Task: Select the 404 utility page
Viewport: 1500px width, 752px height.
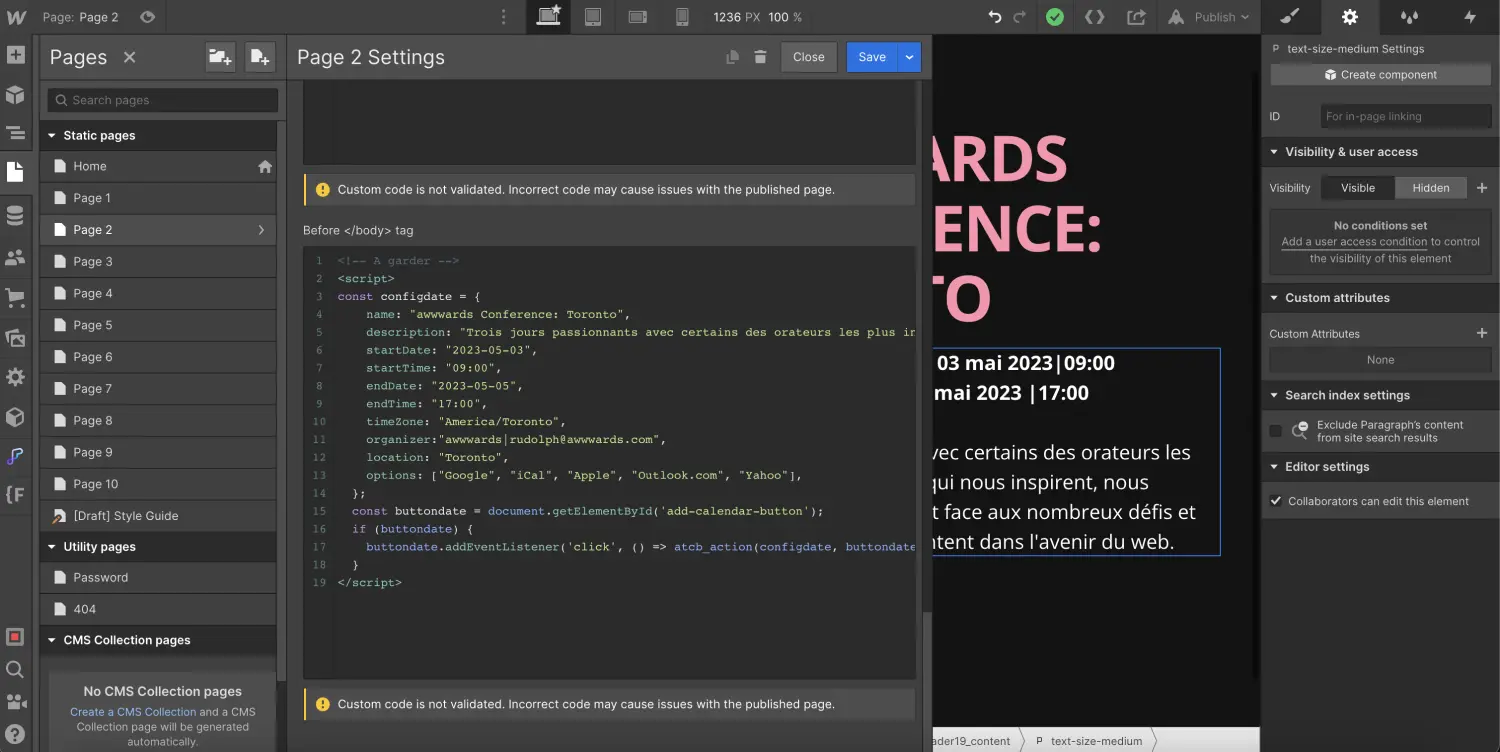Action: coord(158,609)
